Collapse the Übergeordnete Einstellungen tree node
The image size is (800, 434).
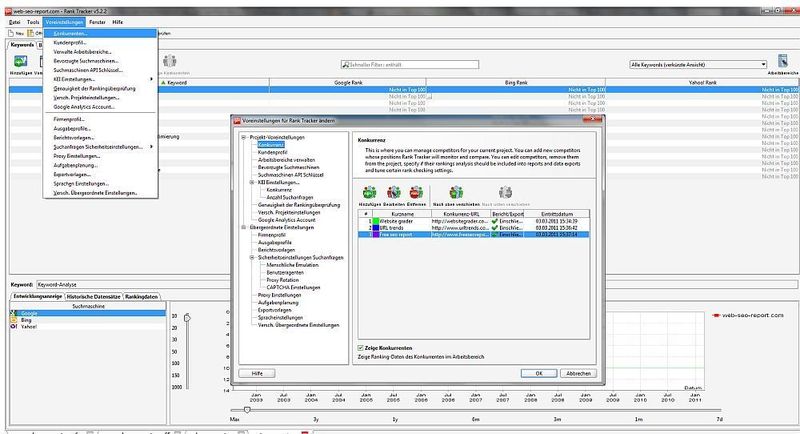244,227
